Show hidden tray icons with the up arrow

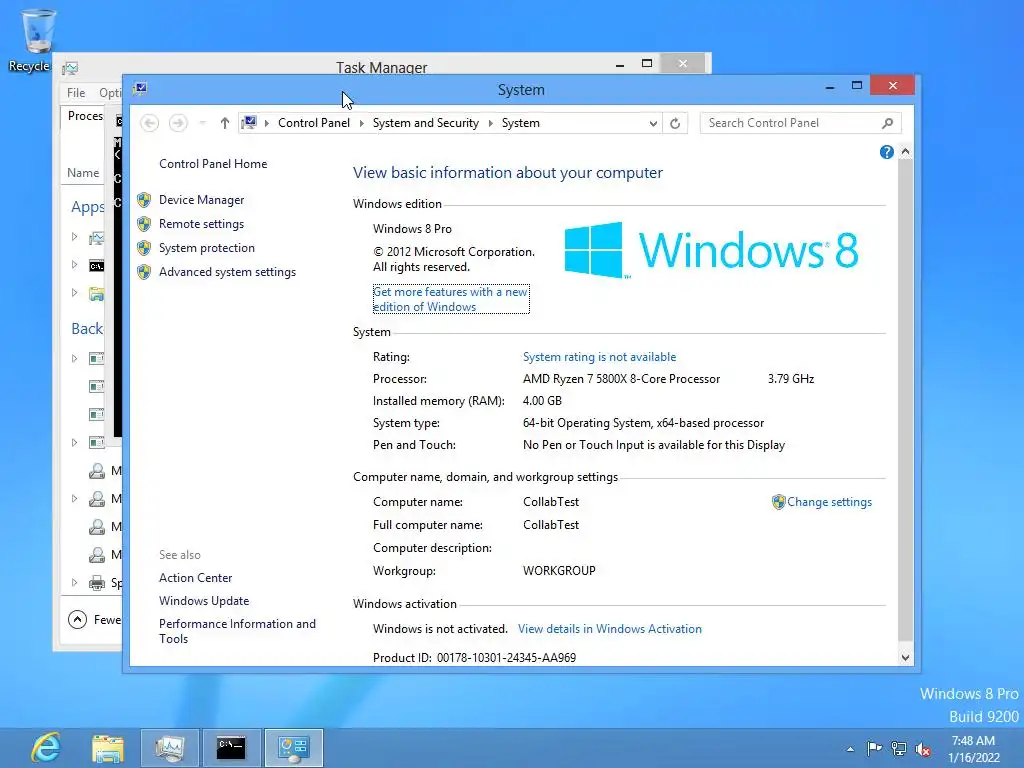[x=850, y=749]
